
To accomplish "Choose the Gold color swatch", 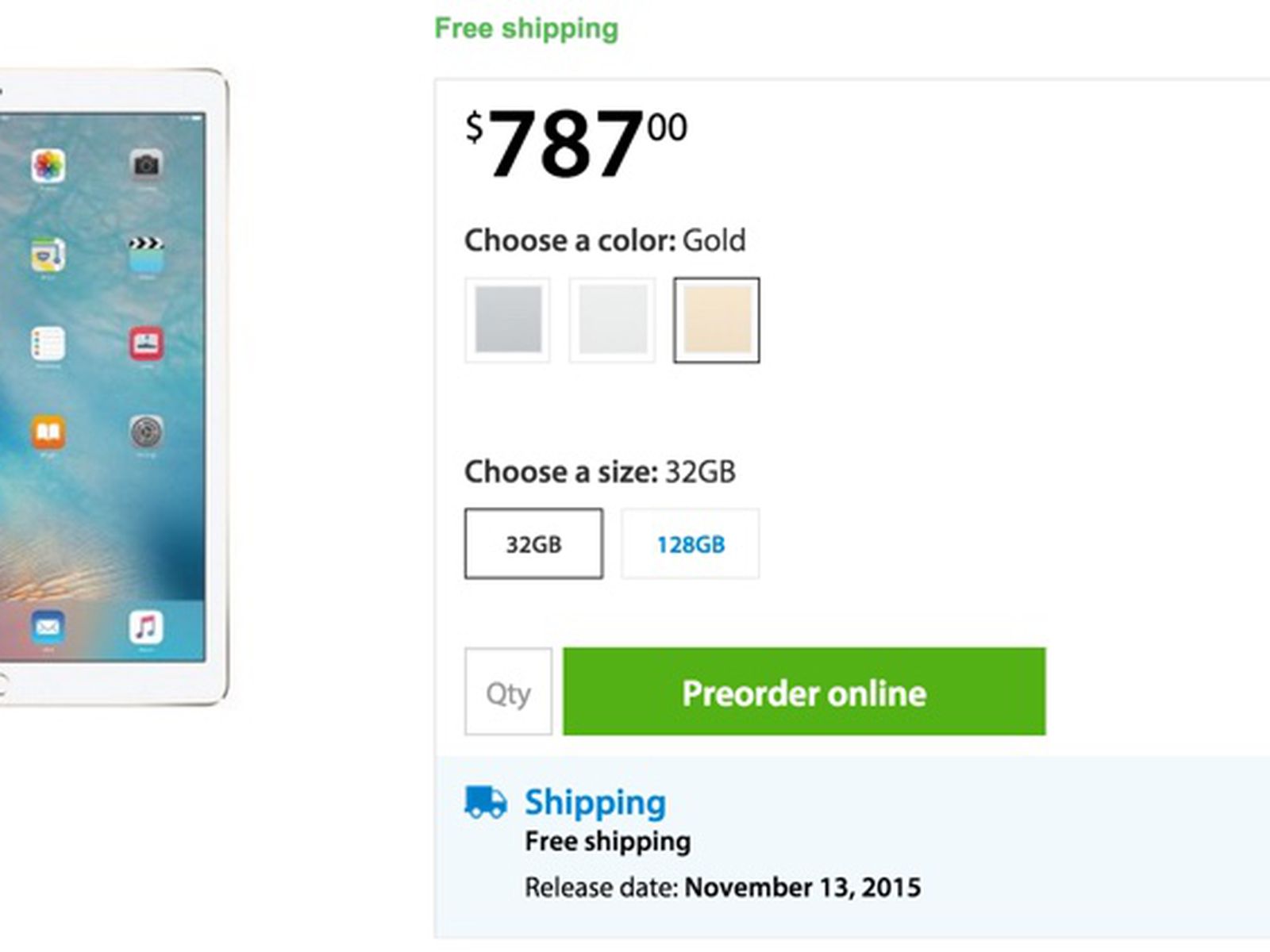I will click(x=717, y=320).
